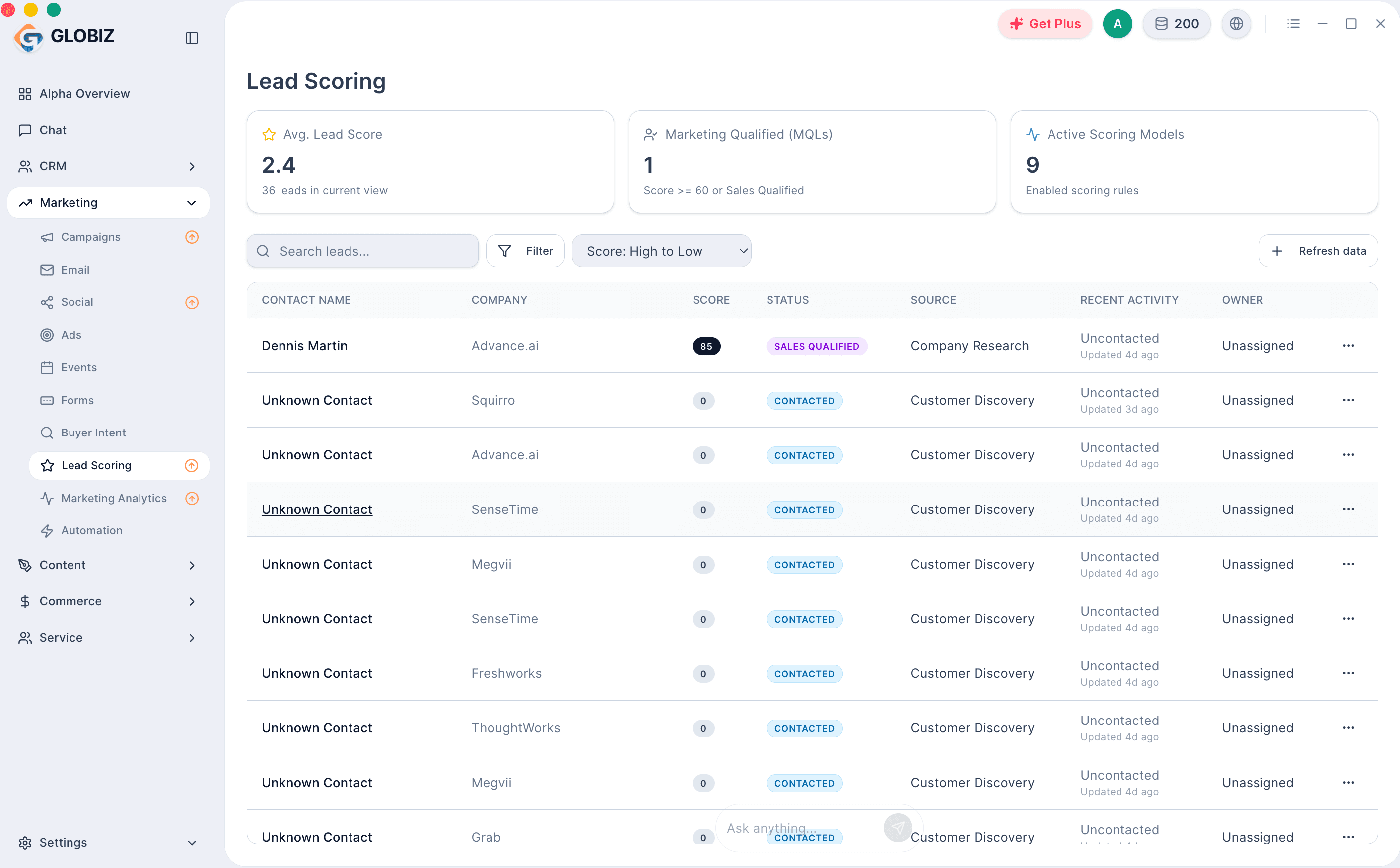Screen dimensions: 1400x868
Task: Open Automation under Marketing
Action: (91, 530)
